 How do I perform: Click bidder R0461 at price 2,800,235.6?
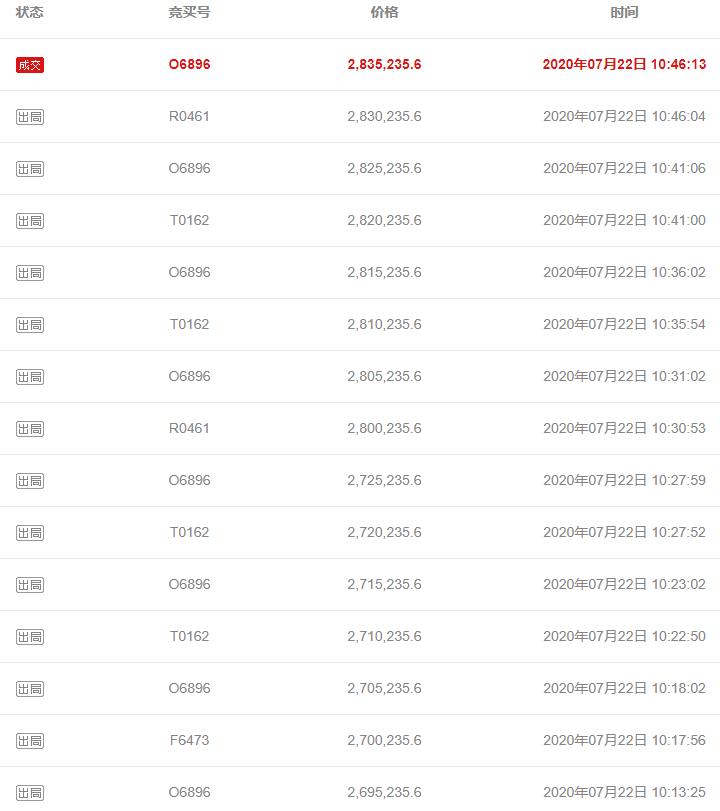coord(189,429)
